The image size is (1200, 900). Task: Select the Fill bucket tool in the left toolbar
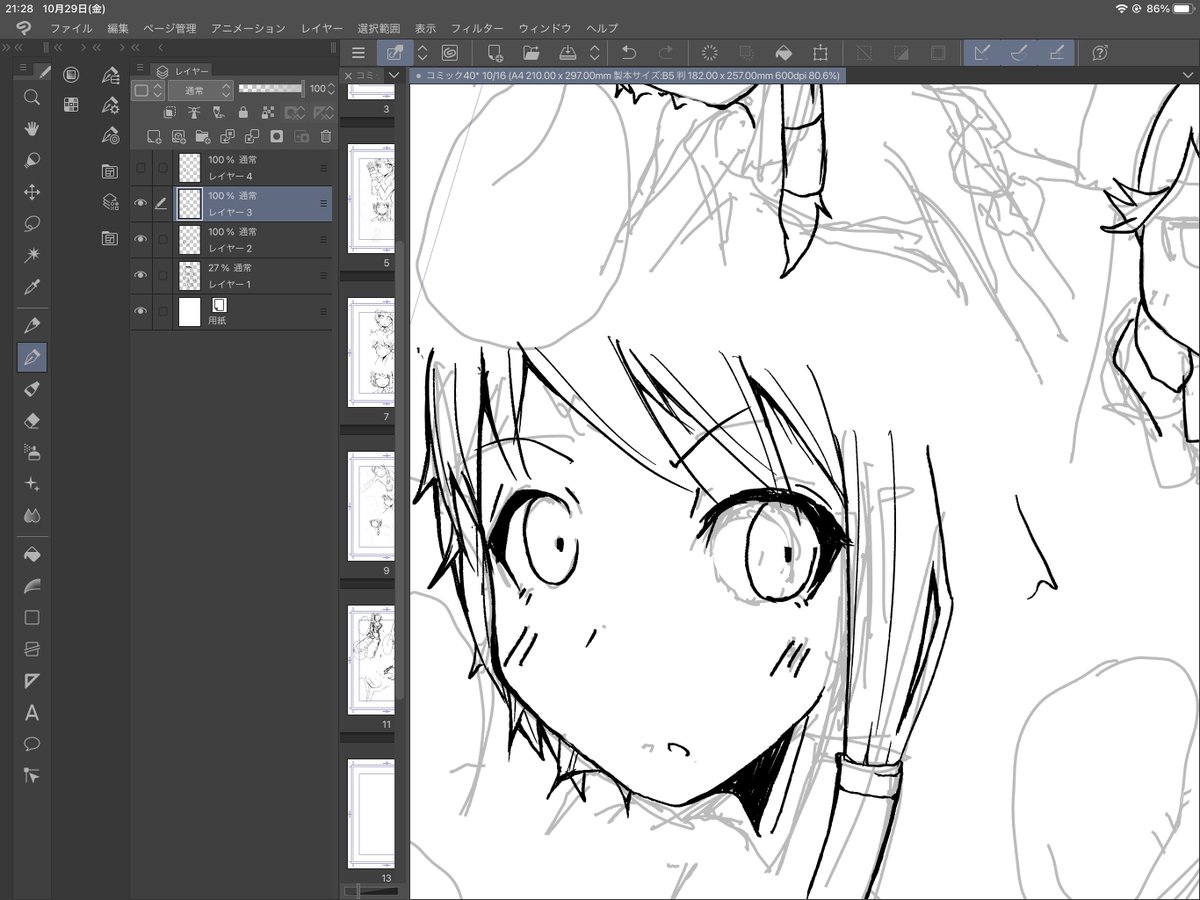[x=32, y=554]
